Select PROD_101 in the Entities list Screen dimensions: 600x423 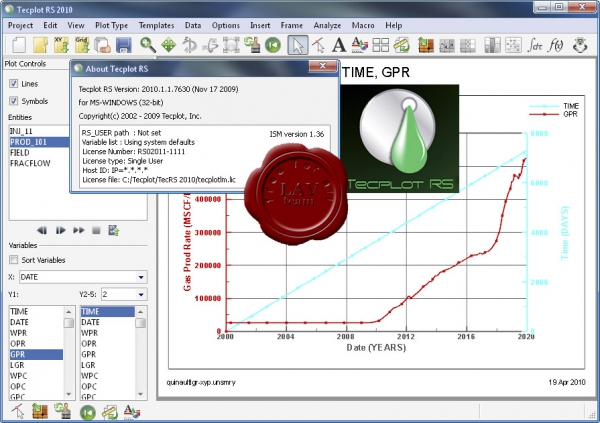pyautogui.click(x=39, y=142)
